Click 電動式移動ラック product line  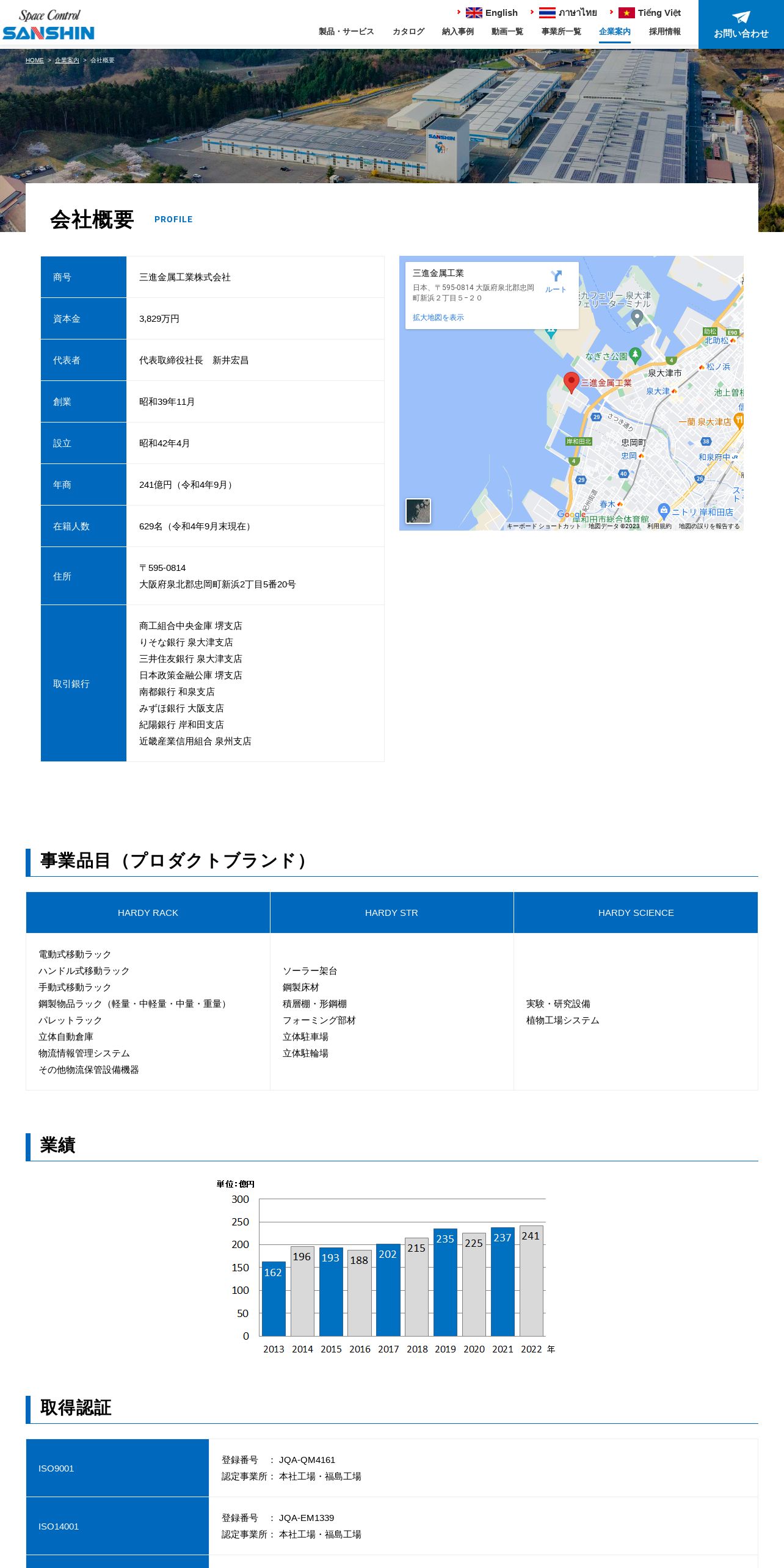75,954
